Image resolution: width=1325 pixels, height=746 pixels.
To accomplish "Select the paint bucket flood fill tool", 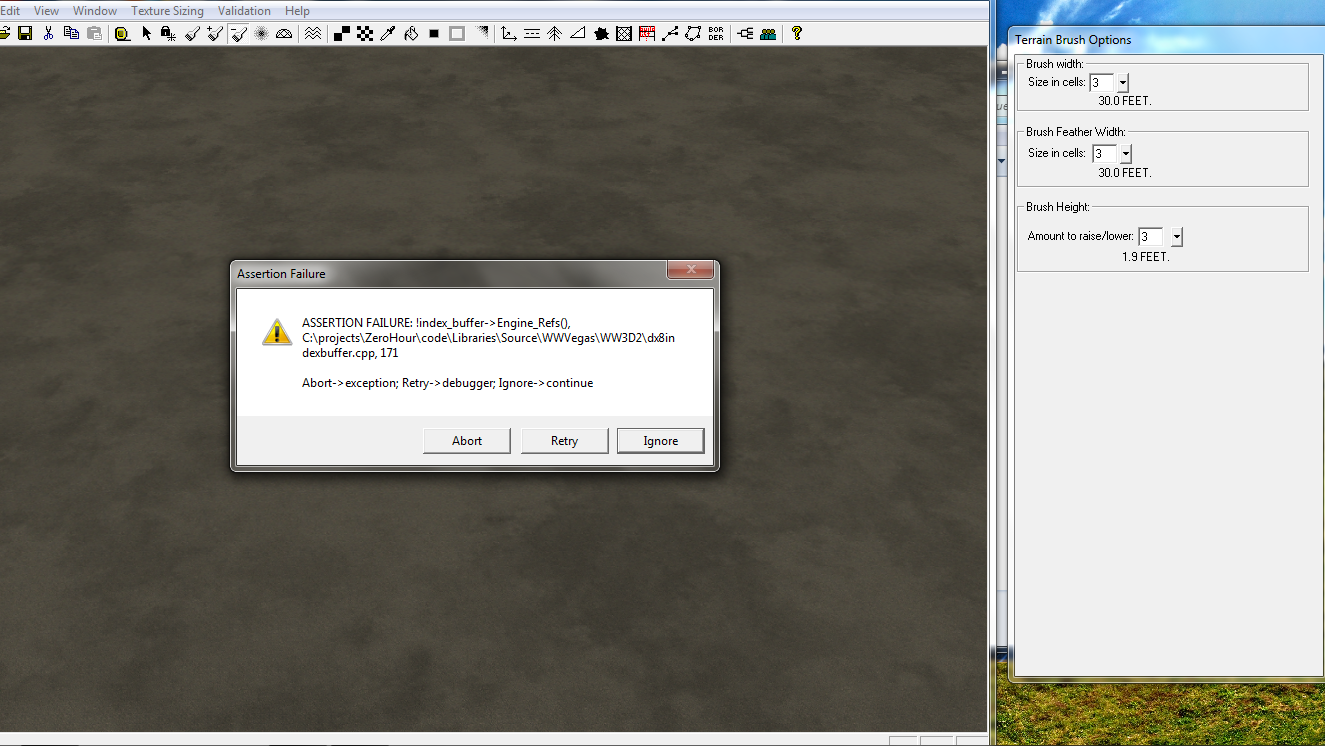I will 411,33.
